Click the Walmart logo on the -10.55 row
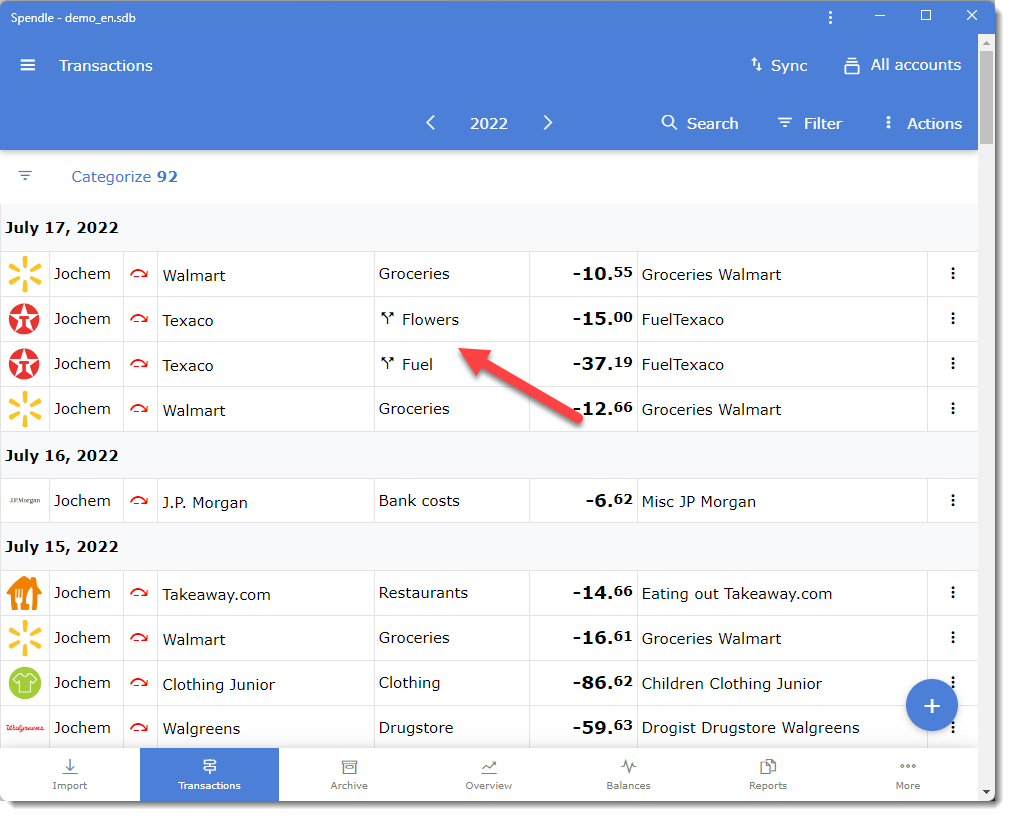Image resolution: width=1010 pixels, height=816 pixels. [24, 274]
